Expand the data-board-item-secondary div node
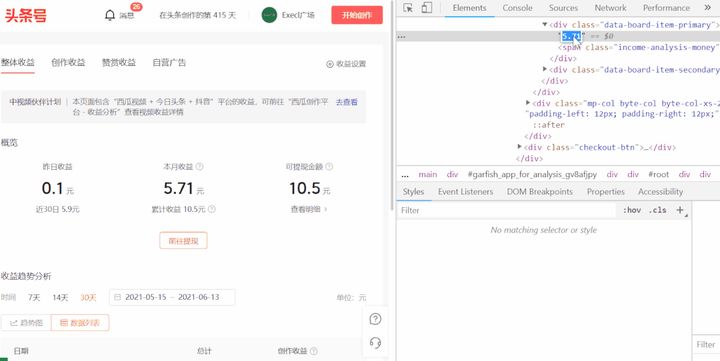 tap(545, 69)
